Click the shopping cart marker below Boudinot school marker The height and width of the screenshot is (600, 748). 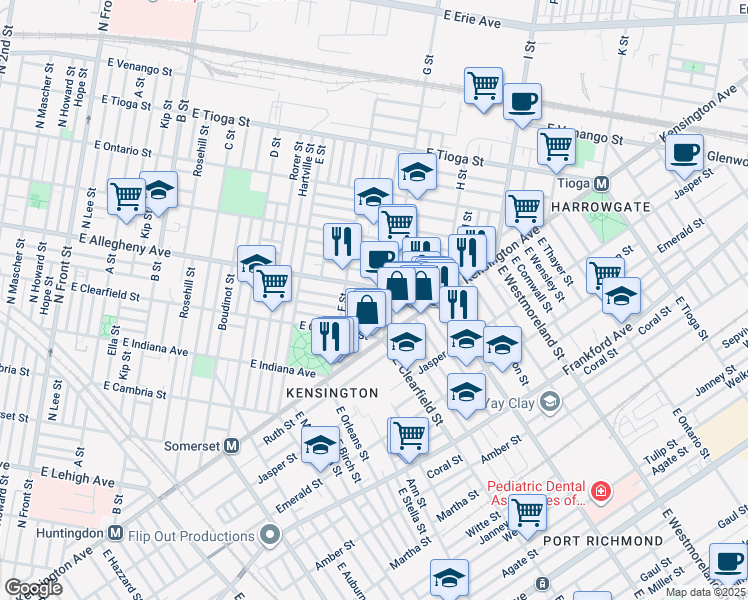272,284
